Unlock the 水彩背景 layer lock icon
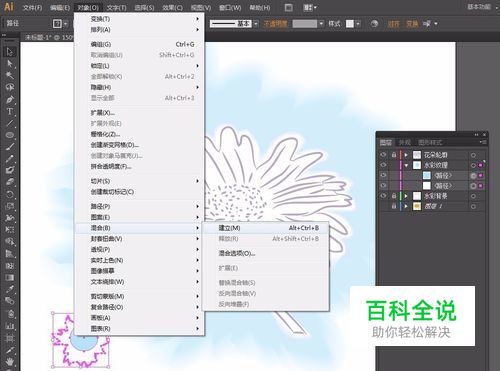The height and width of the screenshot is (371, 500). 394,196
